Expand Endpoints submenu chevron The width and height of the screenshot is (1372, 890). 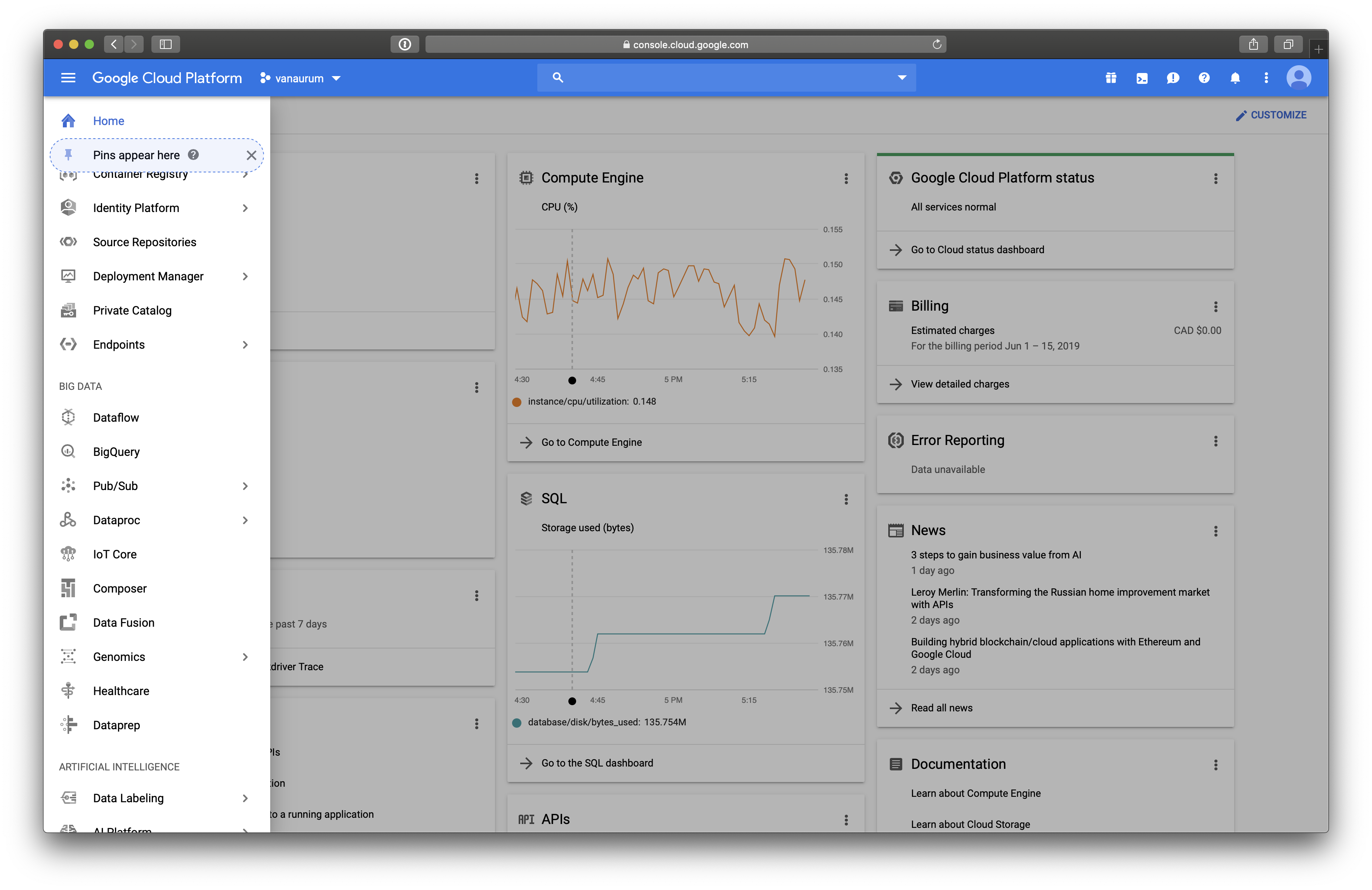click(245, 345)
